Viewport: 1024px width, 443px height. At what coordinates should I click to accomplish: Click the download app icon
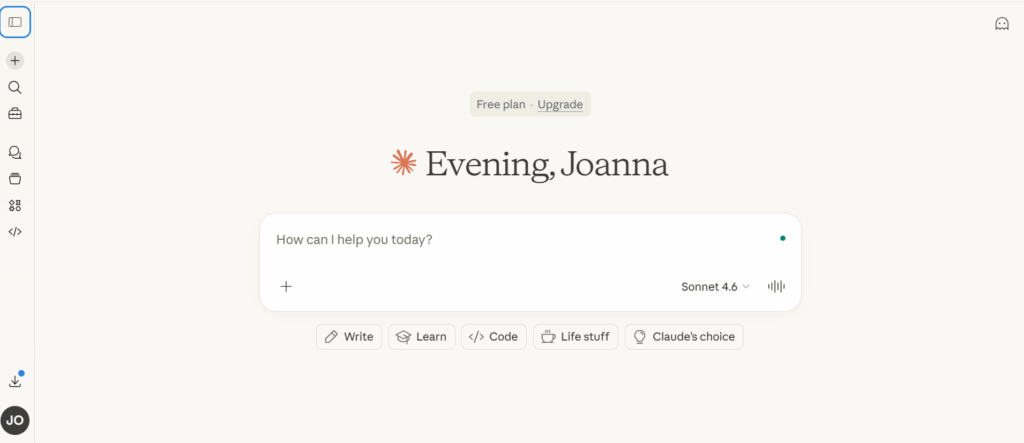(x=15, y=381)
